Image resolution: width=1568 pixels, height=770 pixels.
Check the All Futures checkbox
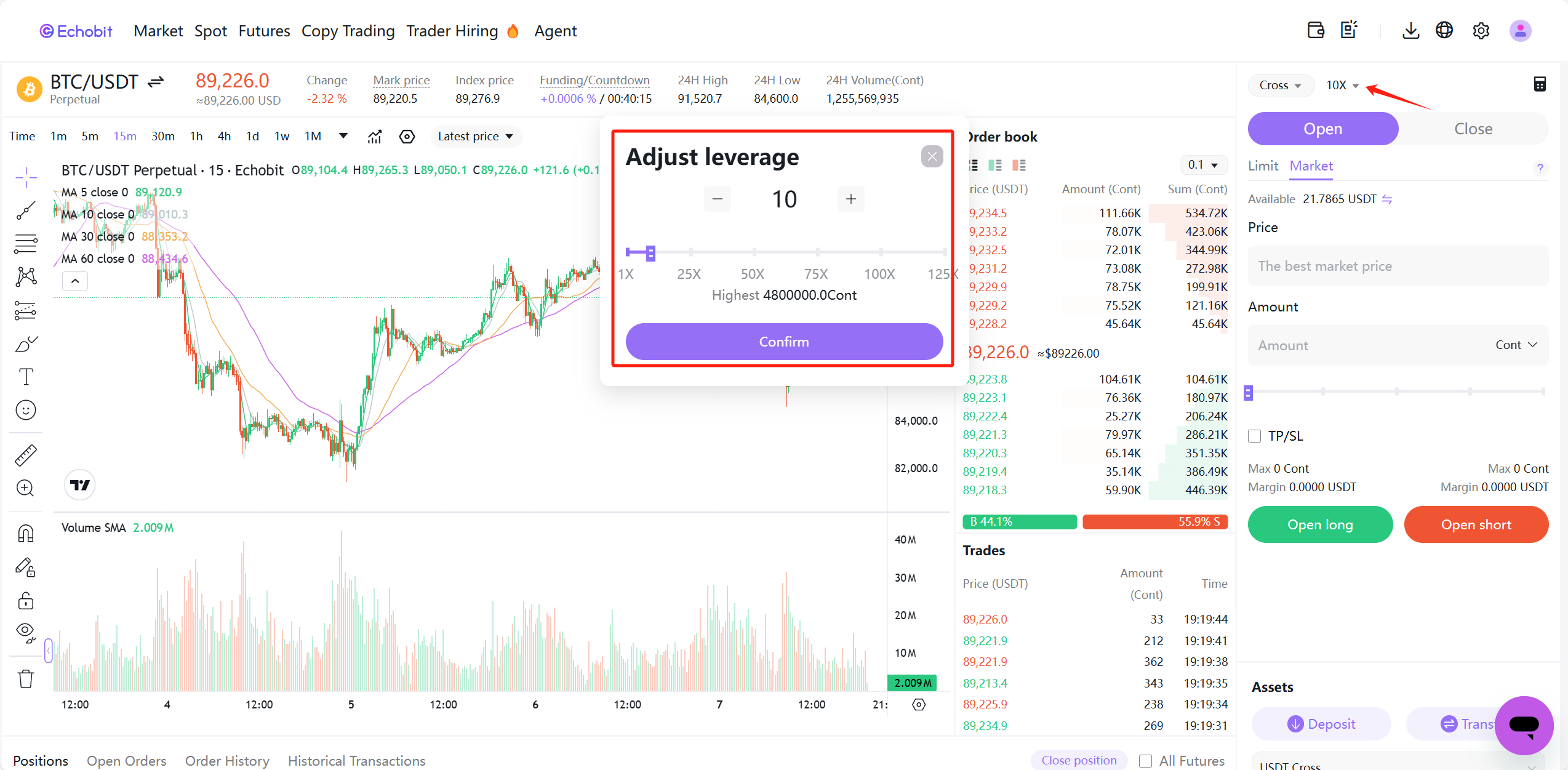tap(1145, 761)
